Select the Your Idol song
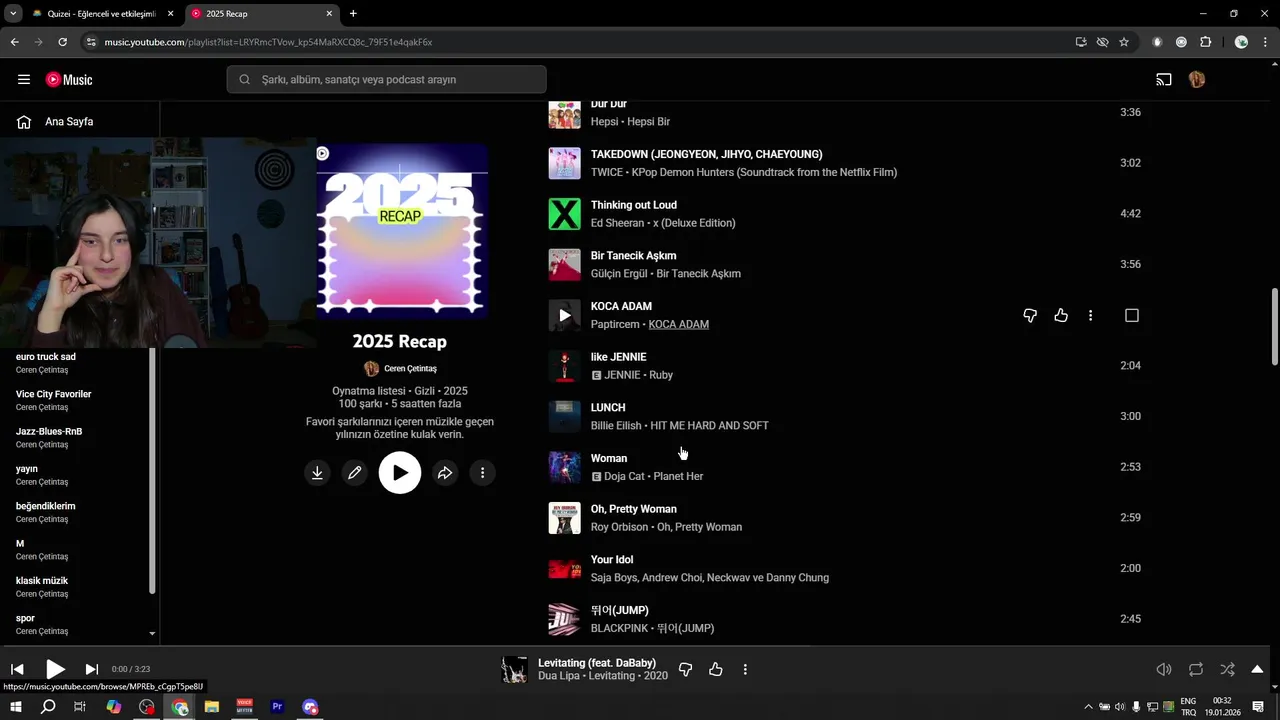Viewport: 1280px width, 720px height. coord(611,560)
